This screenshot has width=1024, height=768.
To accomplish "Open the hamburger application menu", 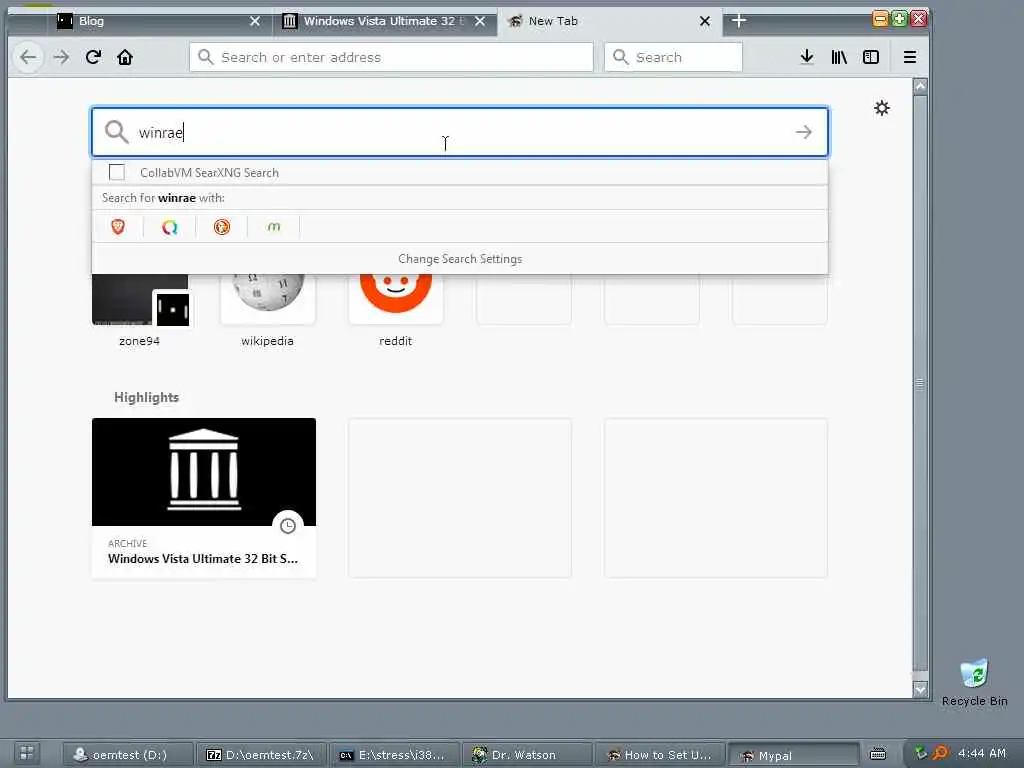I will pyautogui.click(x=910, y=57).
